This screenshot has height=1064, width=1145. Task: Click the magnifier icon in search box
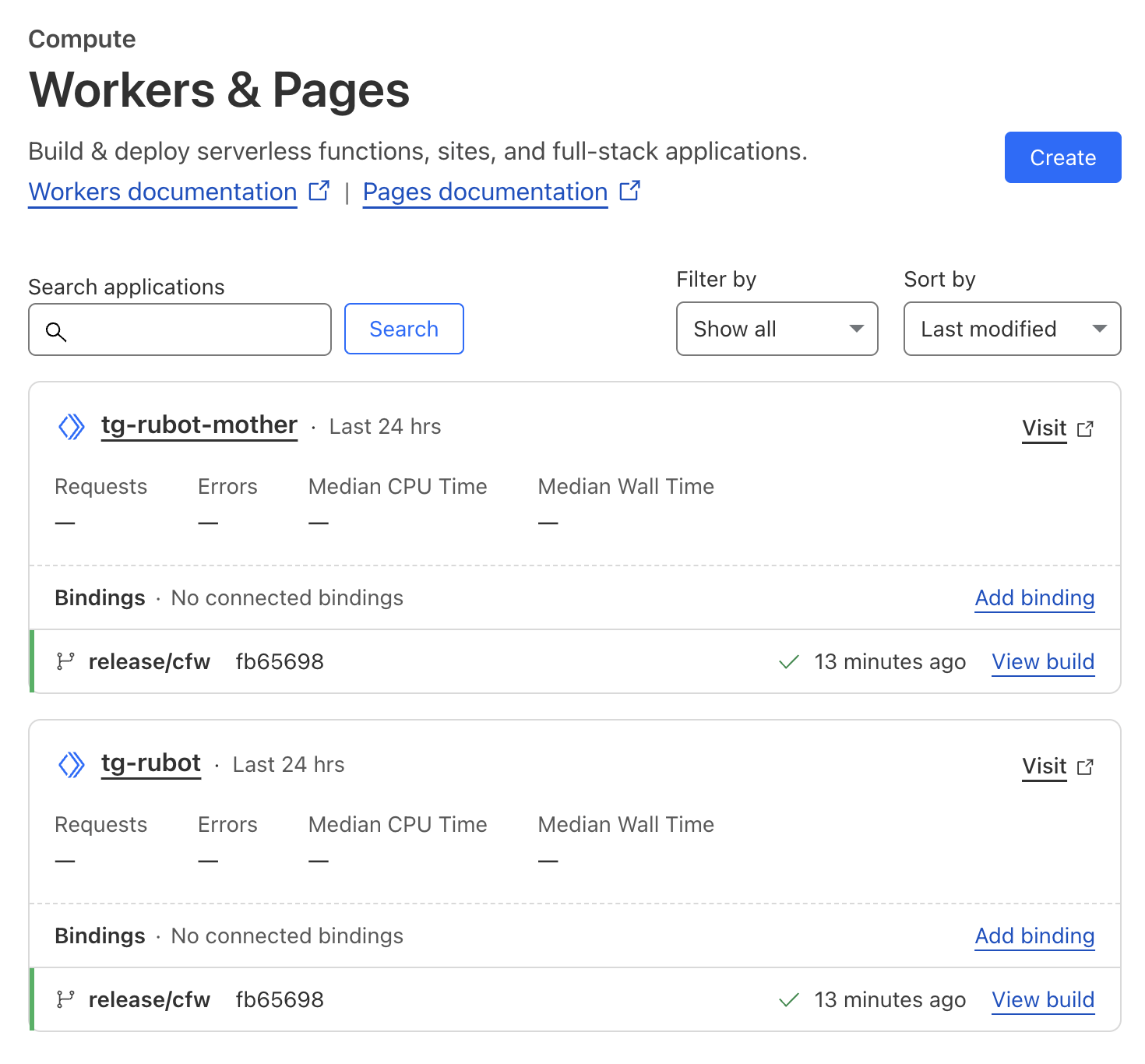coord(56,332)
